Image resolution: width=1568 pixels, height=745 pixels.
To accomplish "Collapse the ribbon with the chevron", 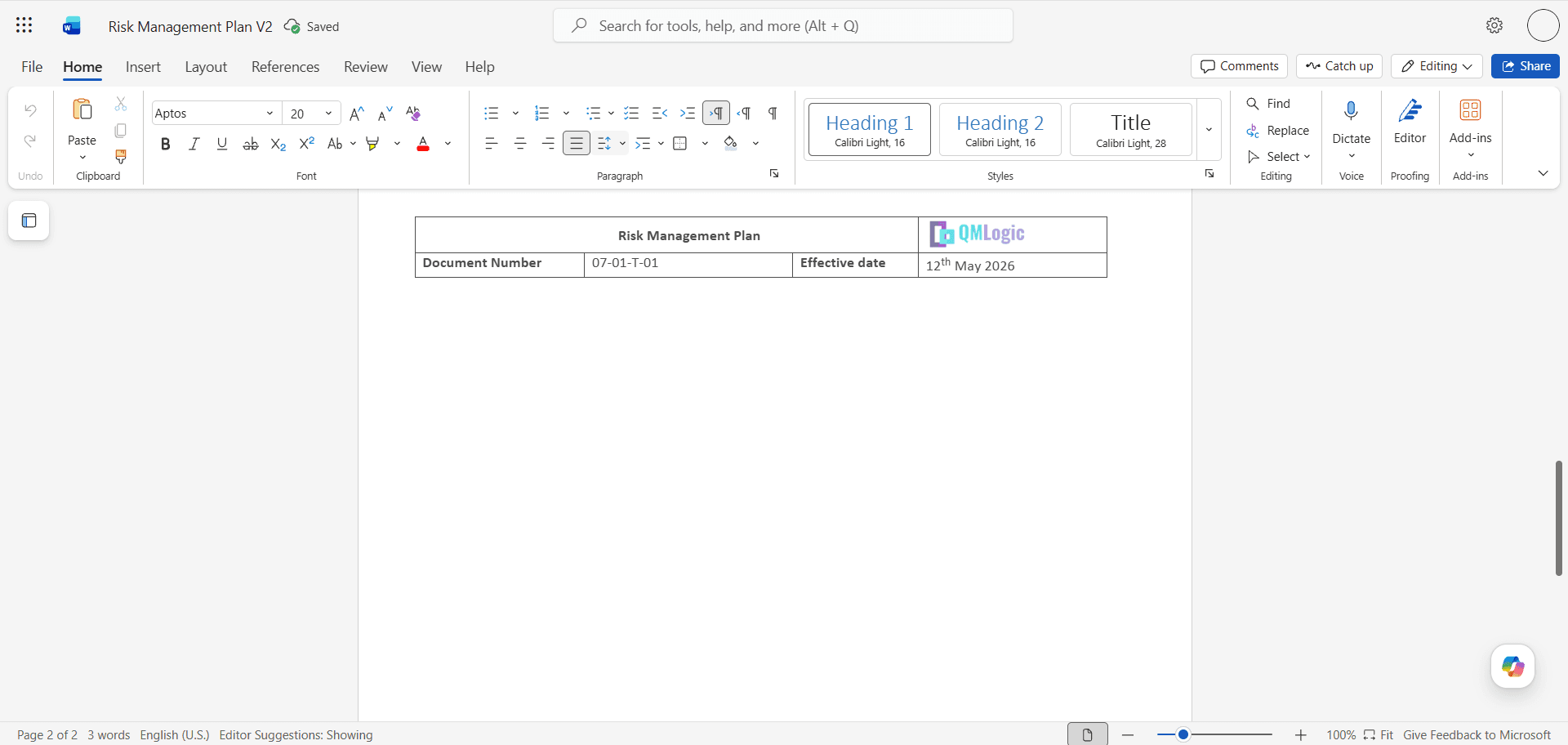I will coord(1543,173).
